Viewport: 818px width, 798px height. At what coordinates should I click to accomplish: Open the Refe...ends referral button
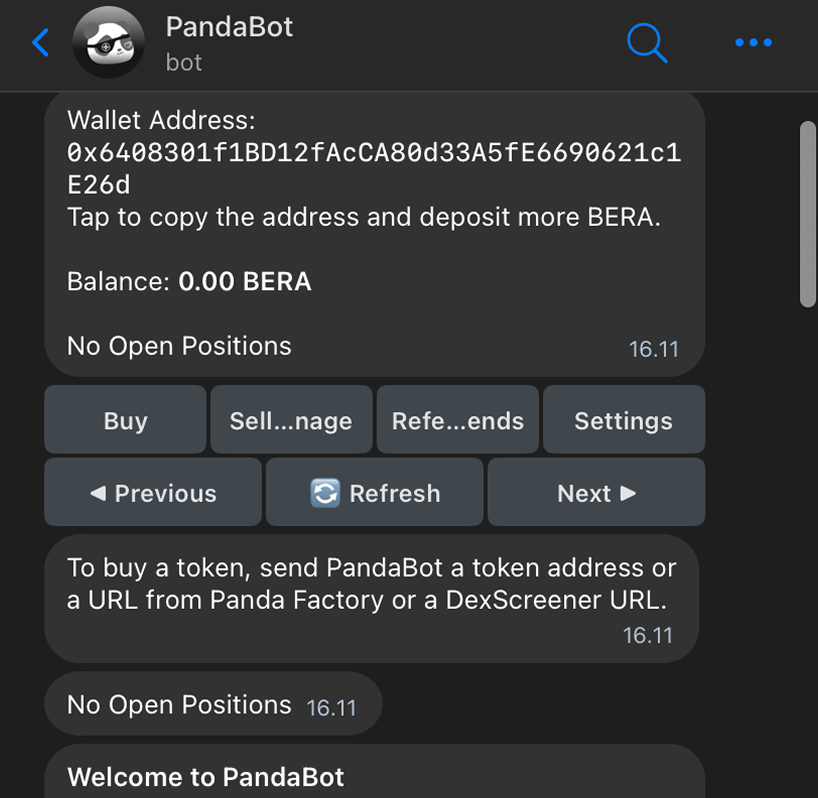point(458,421)
